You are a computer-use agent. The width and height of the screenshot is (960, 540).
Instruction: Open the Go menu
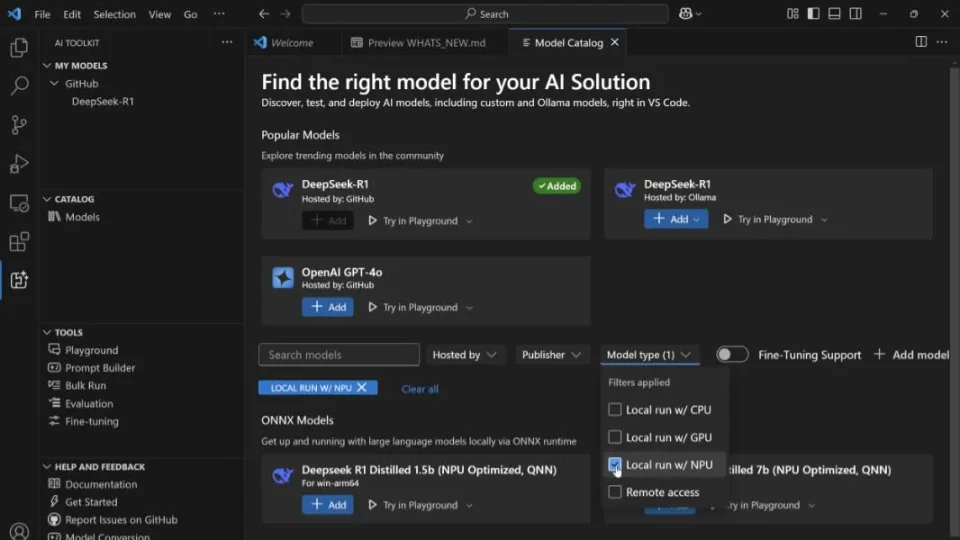pos(190,14)
